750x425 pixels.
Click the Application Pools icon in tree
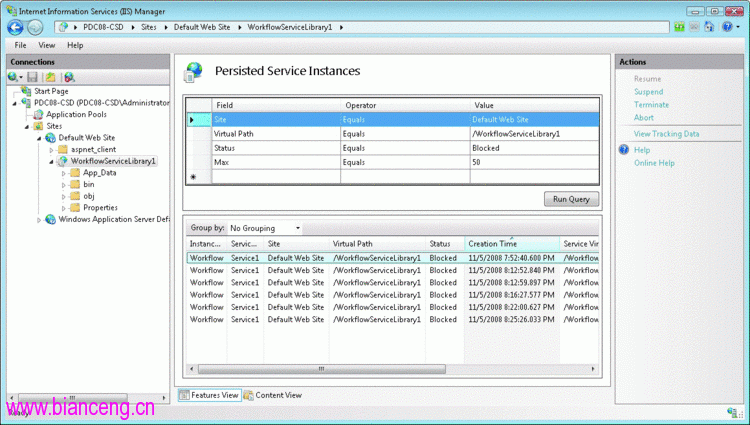[38, 114]
